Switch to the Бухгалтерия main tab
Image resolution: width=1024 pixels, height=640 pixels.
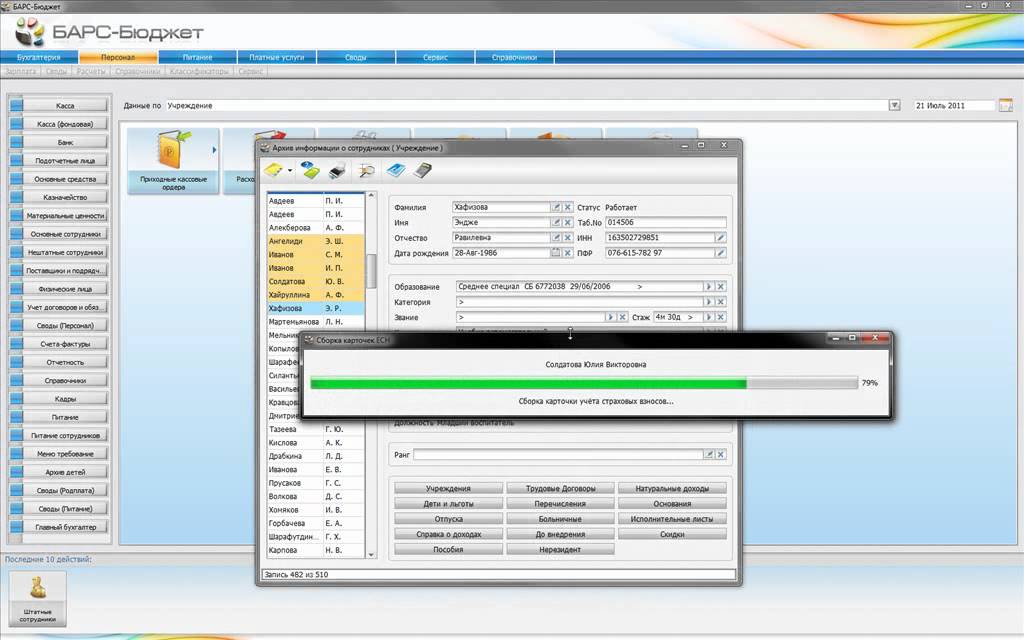click(39, 57)
